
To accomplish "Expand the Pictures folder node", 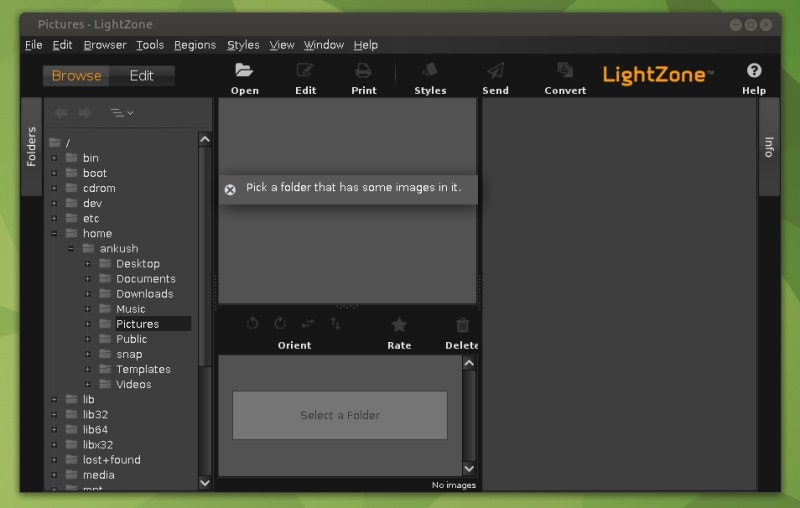I will [88, 324].
